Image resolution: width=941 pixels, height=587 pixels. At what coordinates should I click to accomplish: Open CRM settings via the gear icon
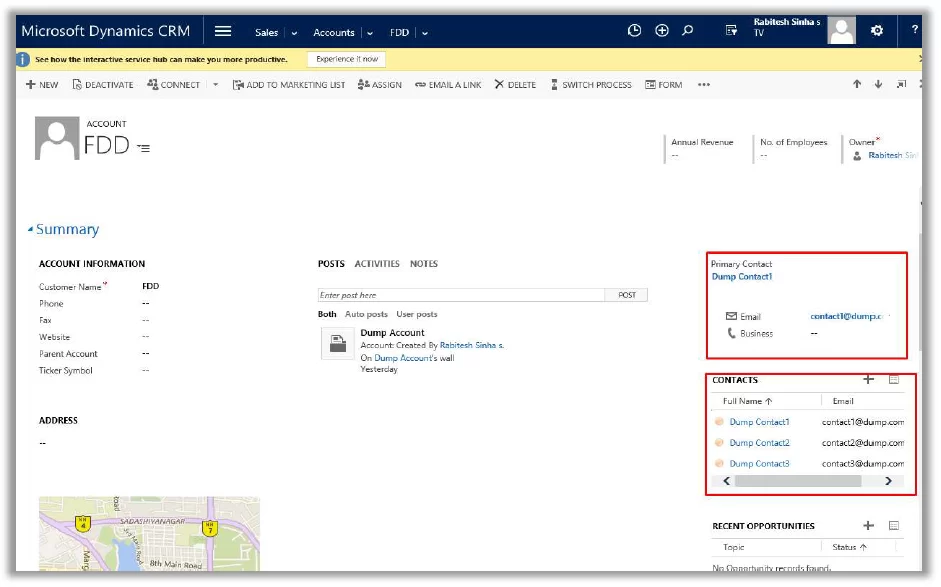[877, 31]
